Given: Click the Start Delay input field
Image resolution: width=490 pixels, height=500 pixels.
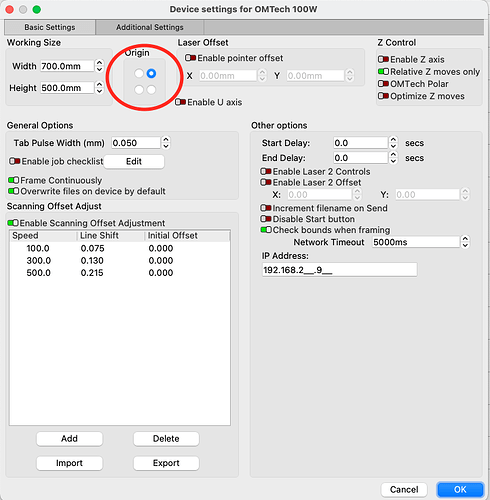Looking at the screenshot, I should pos(360,143).
